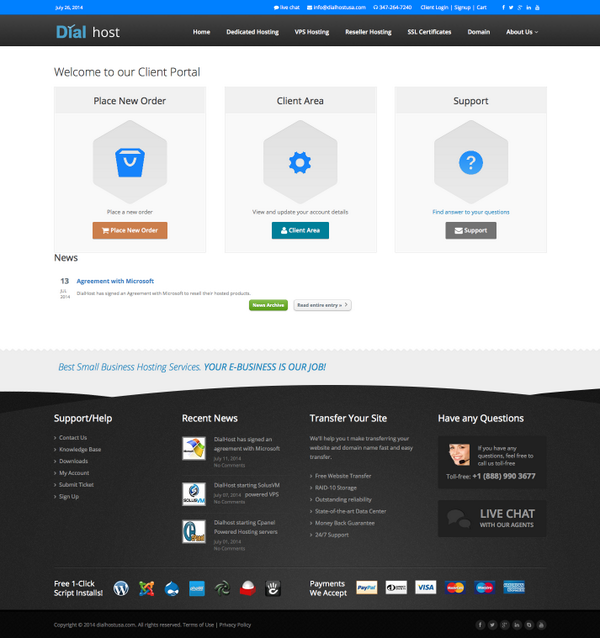This screenshot has width=600, height=638.
Task: Click the Twitter icon in the footer
Action: point(492,625)
